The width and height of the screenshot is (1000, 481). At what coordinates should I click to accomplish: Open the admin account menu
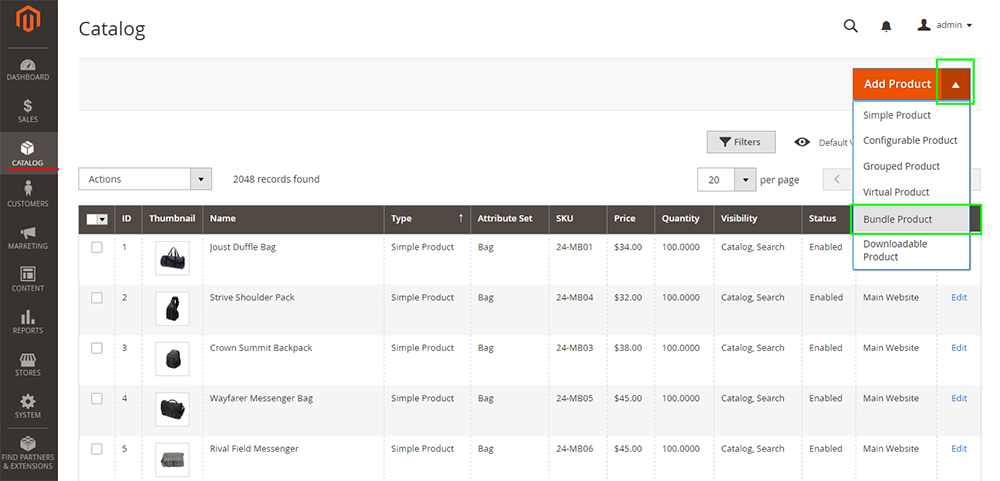coord(945,26)
